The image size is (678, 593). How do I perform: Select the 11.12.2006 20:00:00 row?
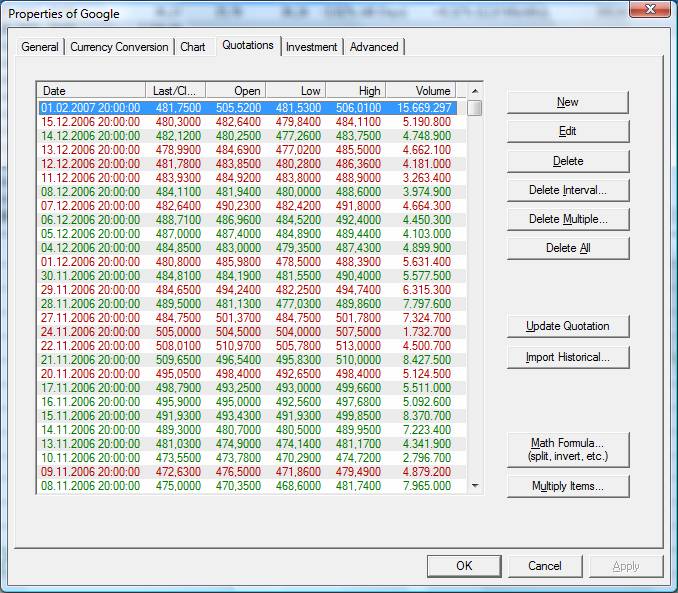click(252, 178)
